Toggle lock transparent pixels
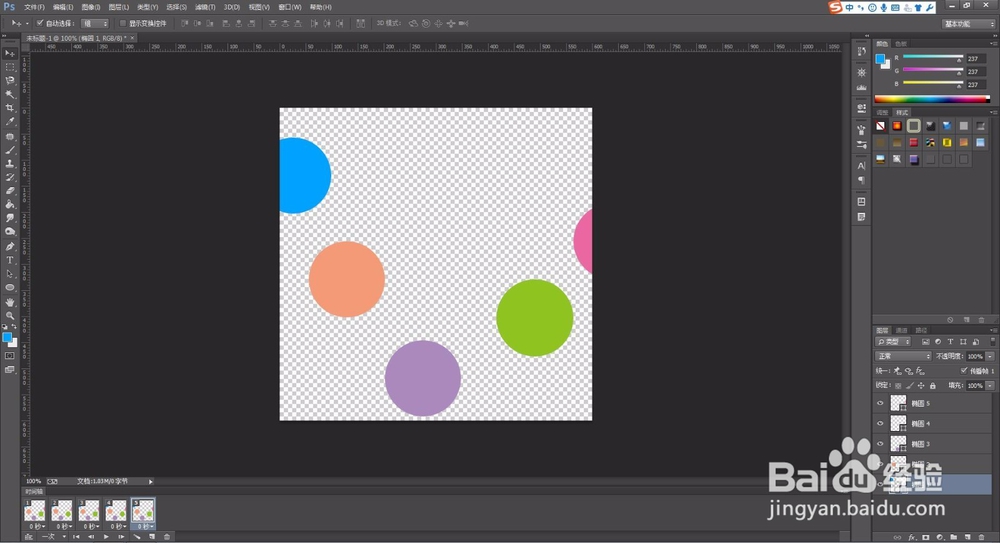This screenshot has height=543, width=1000. (898, 385)
